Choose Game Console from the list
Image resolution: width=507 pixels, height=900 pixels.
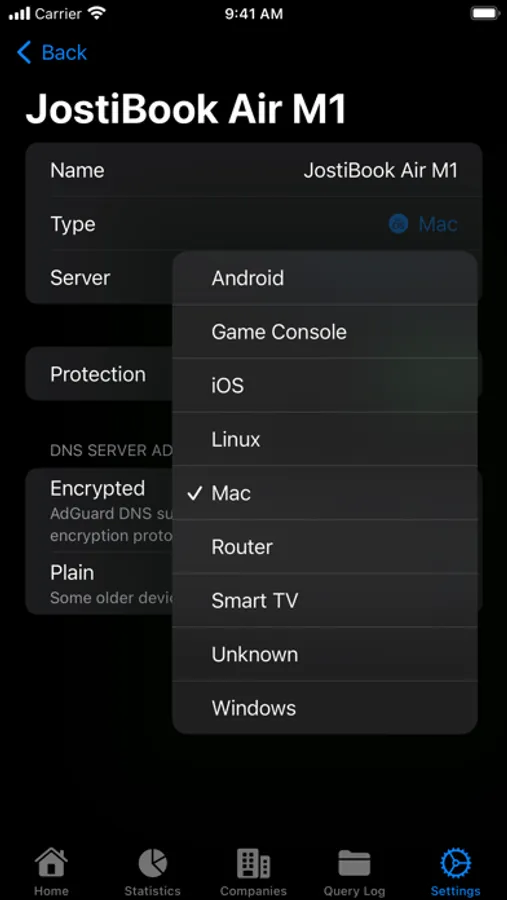pos(325,332)
